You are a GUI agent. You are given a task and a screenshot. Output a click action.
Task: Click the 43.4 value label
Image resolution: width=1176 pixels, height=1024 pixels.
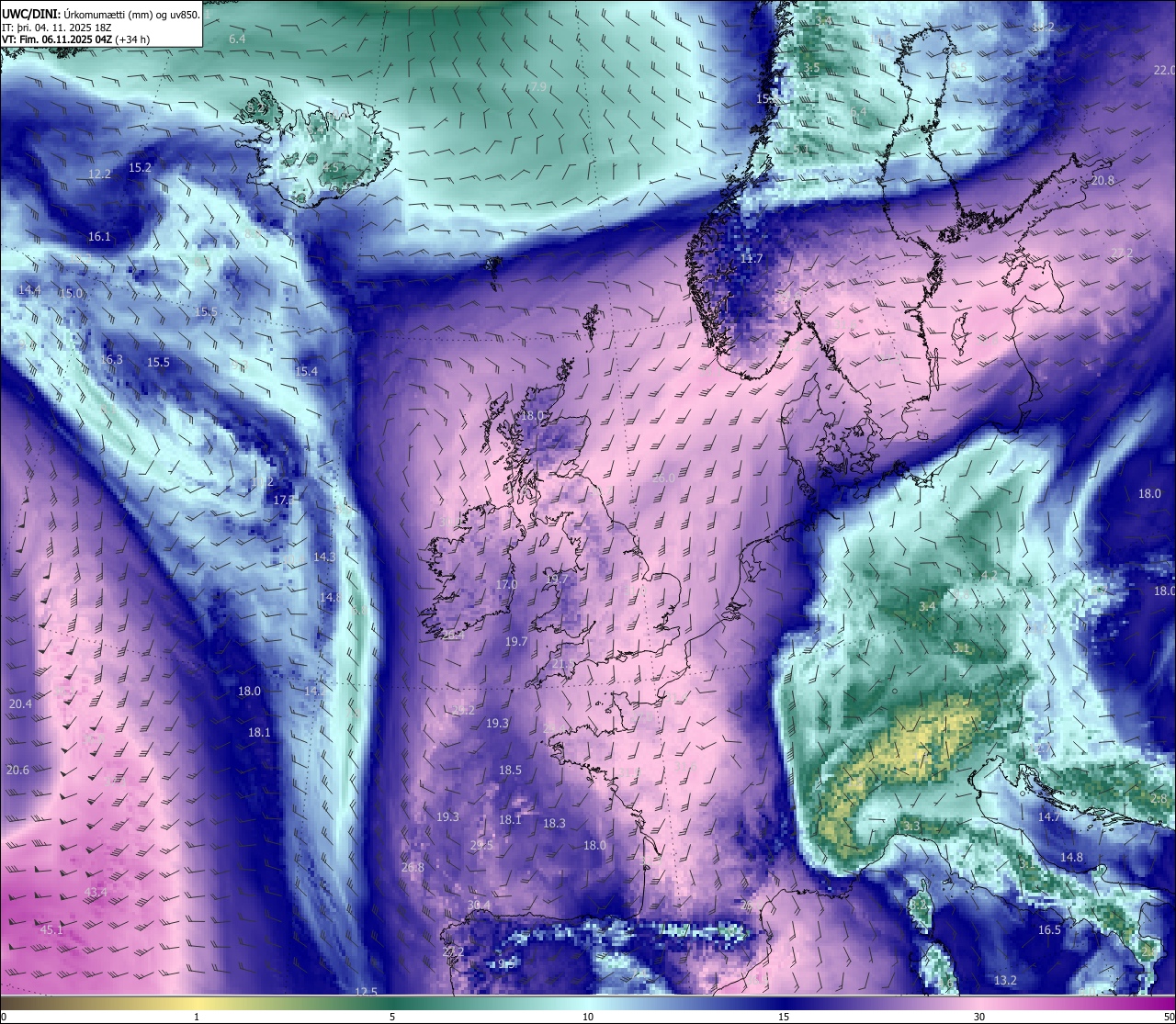point(96,892)
